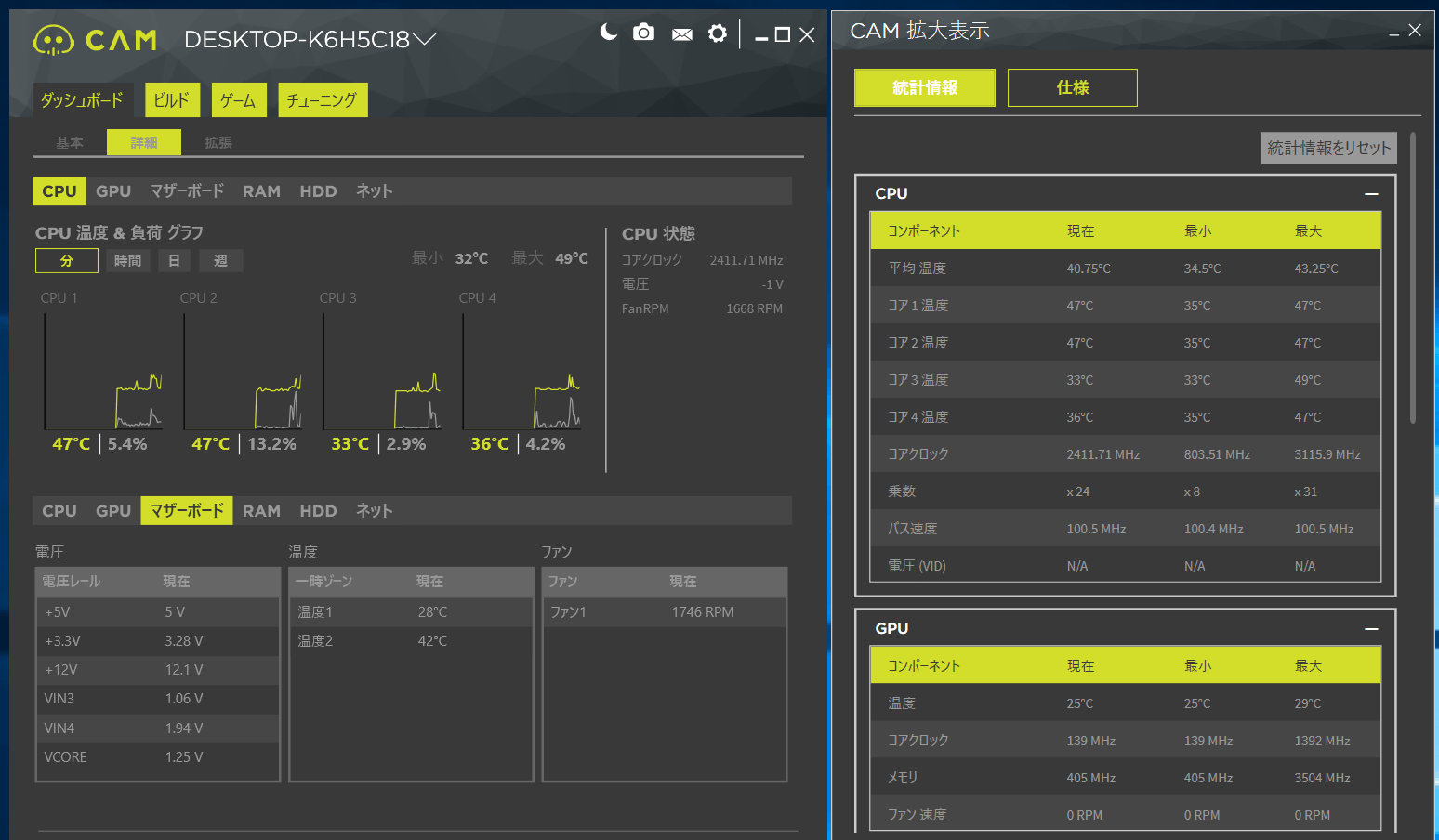Click the 統計情報をリセット button
The image size is (1439, 840).
[x=1328, y=148]
